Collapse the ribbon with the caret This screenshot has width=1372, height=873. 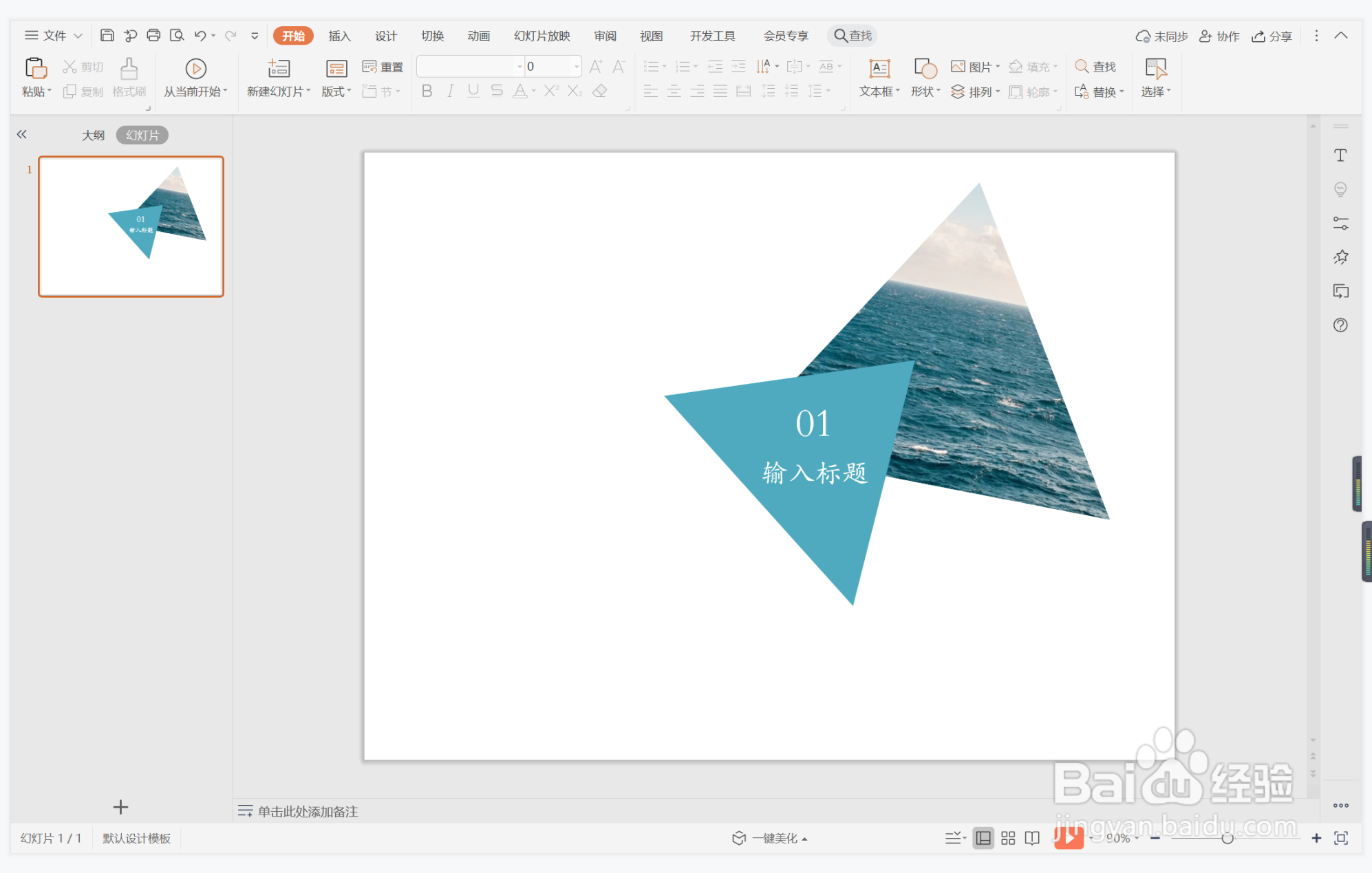tap(1341, 35)
